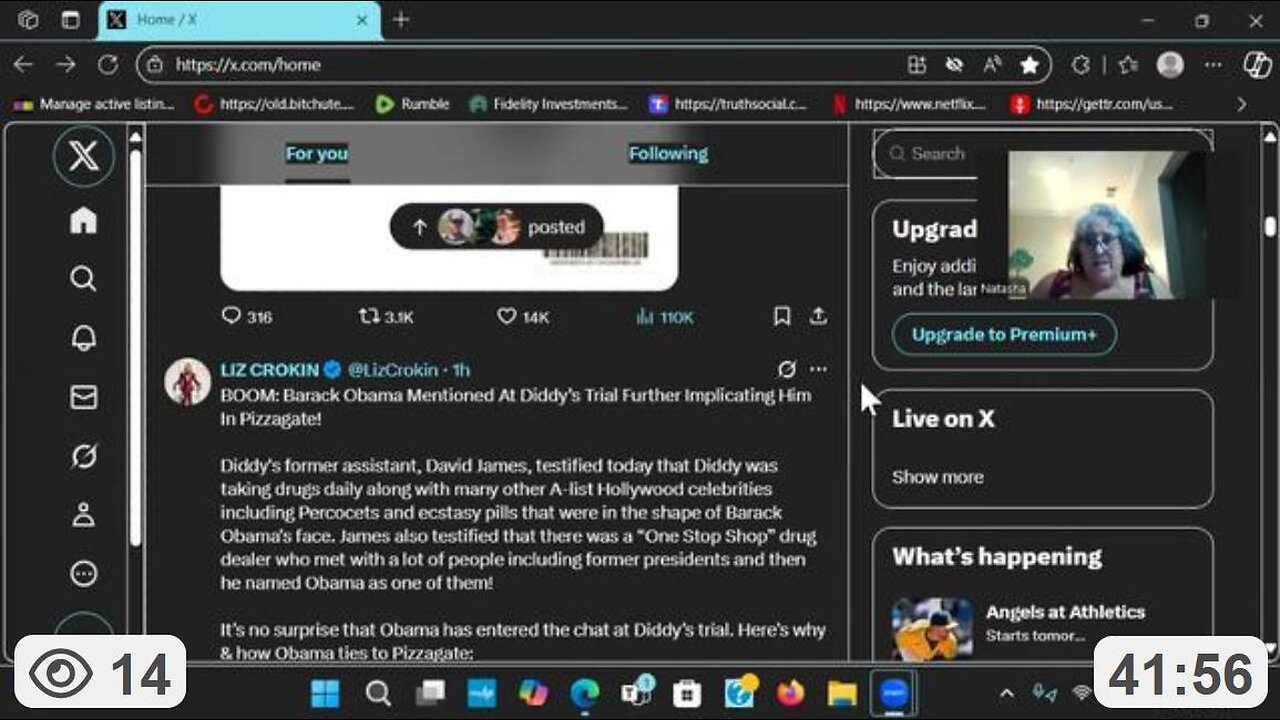This screenshot has width=1280, height=720.
Task: Share the post above Liz Crokin's
Action: 818,316
